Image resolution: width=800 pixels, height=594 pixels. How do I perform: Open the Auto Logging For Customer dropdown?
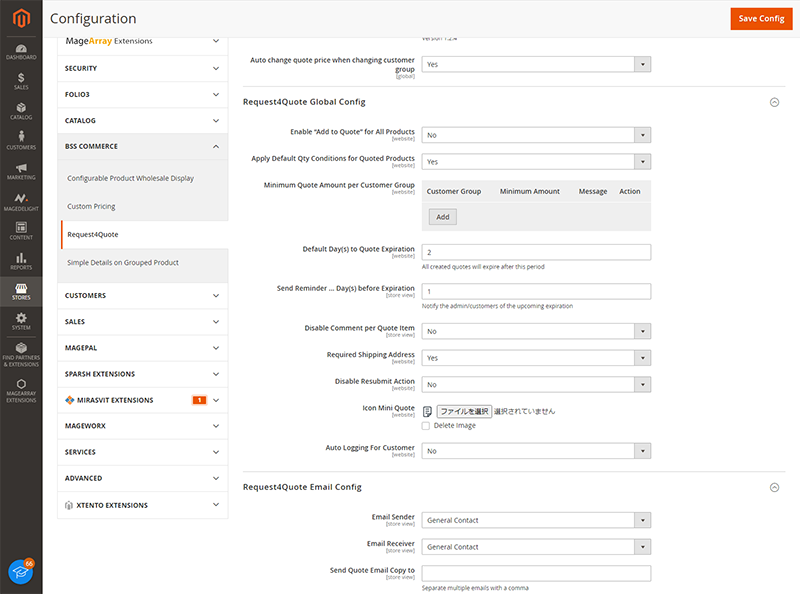[x=536, y=451]
